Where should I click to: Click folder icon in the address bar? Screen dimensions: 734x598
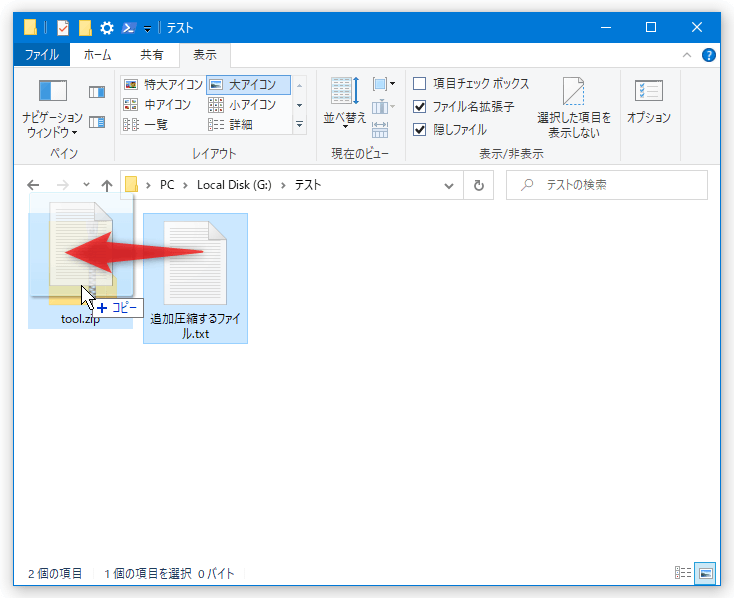[x=132, y=185]
